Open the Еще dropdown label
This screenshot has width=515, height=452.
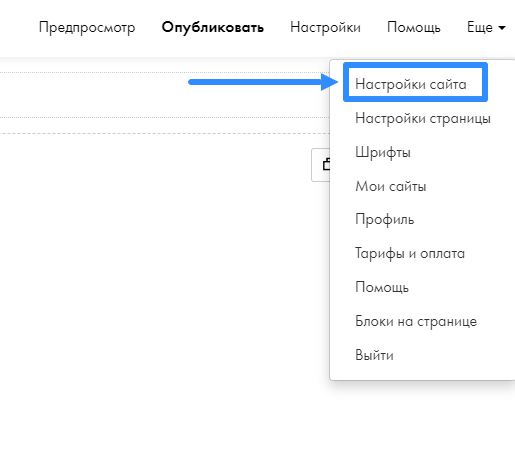point(480,27)
